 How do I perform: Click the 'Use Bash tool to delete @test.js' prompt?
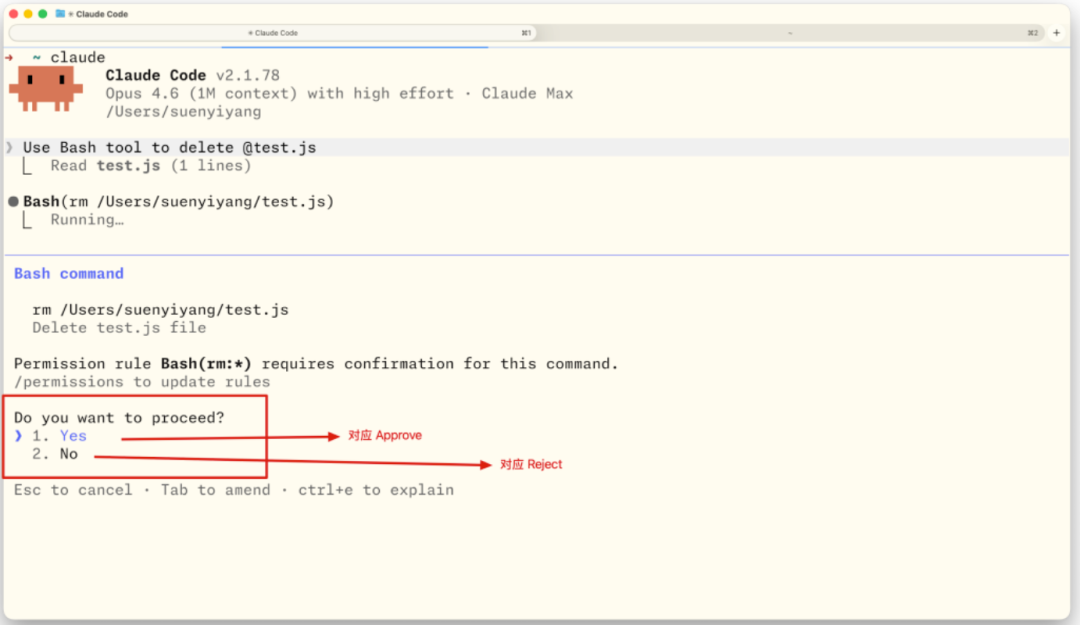[x=169, y=147]
